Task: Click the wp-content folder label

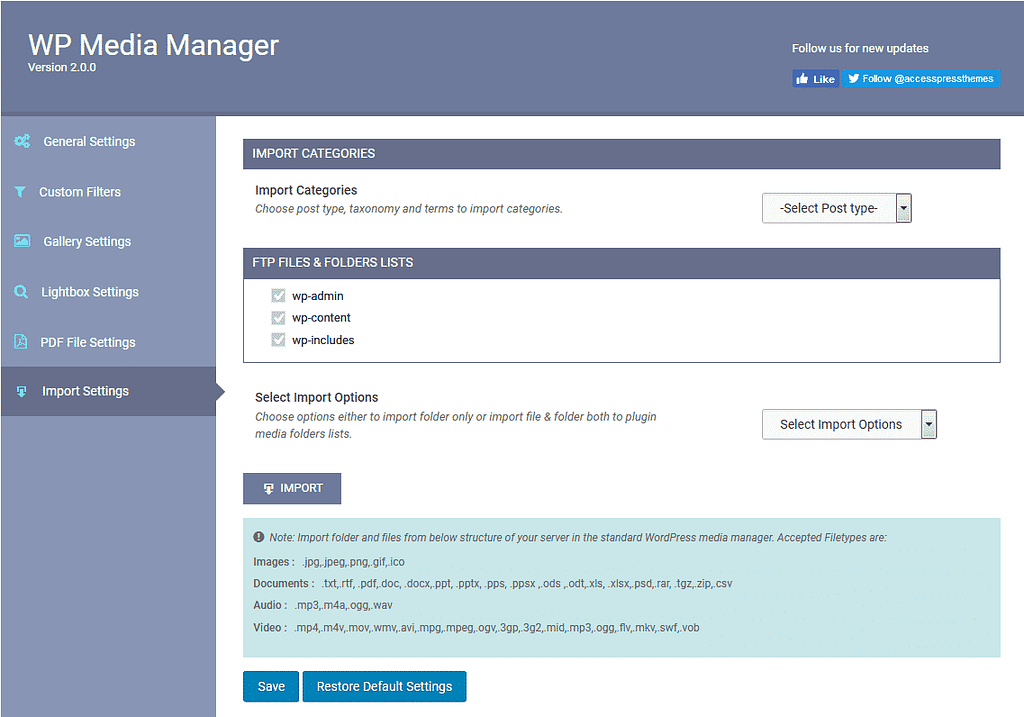Action: click(x=321, y=317)
